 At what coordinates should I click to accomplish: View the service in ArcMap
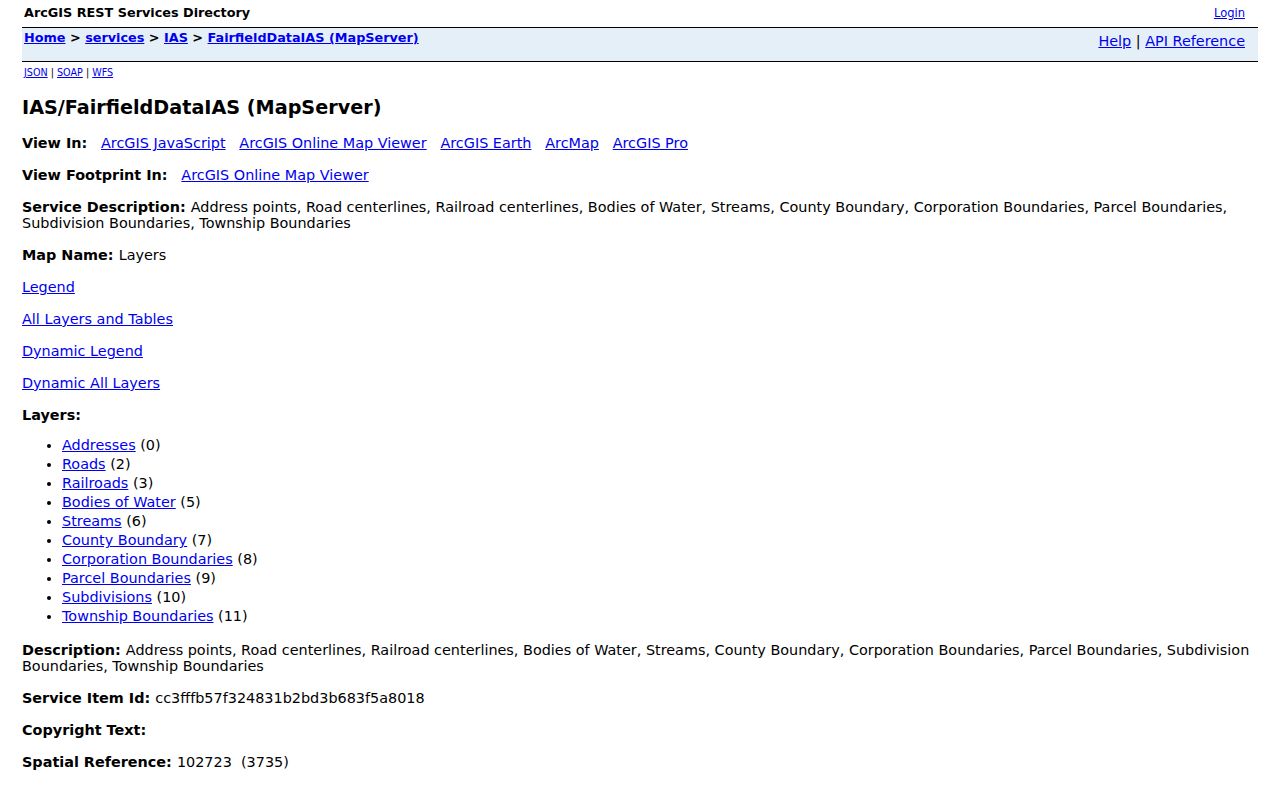click(x=572, y=143)
